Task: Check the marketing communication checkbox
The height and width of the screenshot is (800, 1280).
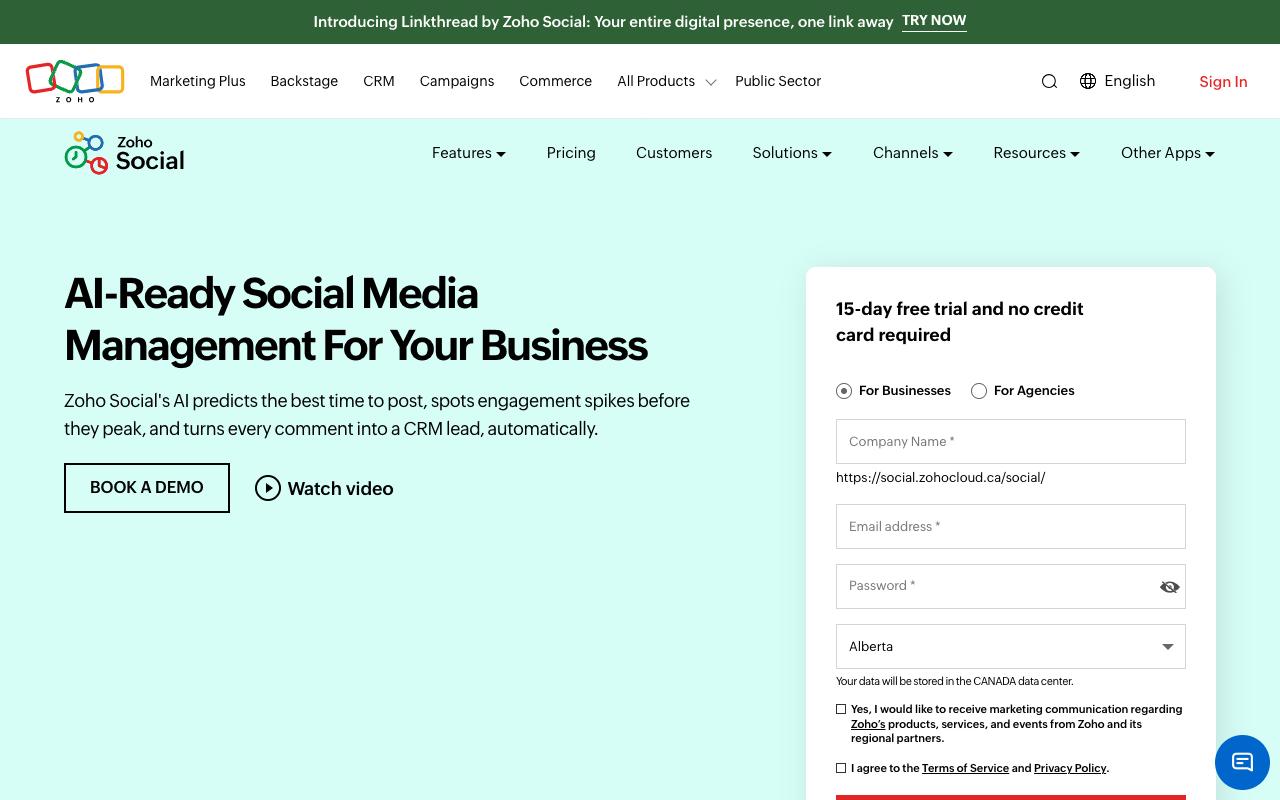Action: point(841,709)
